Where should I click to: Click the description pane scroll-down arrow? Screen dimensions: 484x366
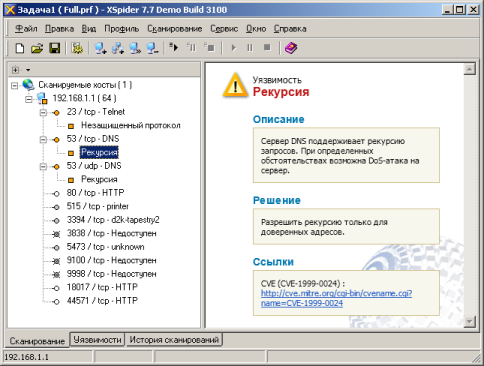tap(470, 322)
